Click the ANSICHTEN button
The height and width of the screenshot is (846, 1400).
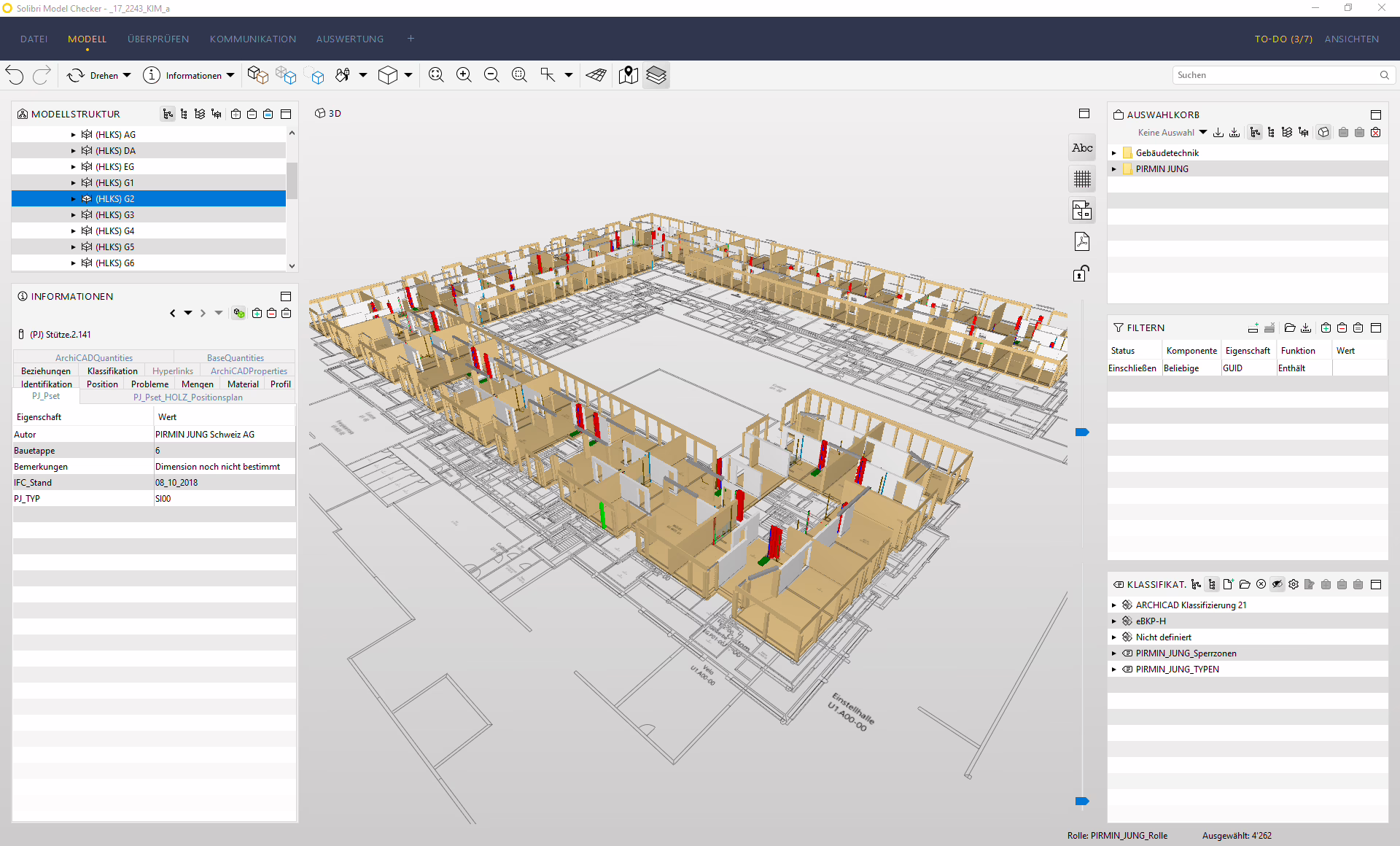point(1352,39)
